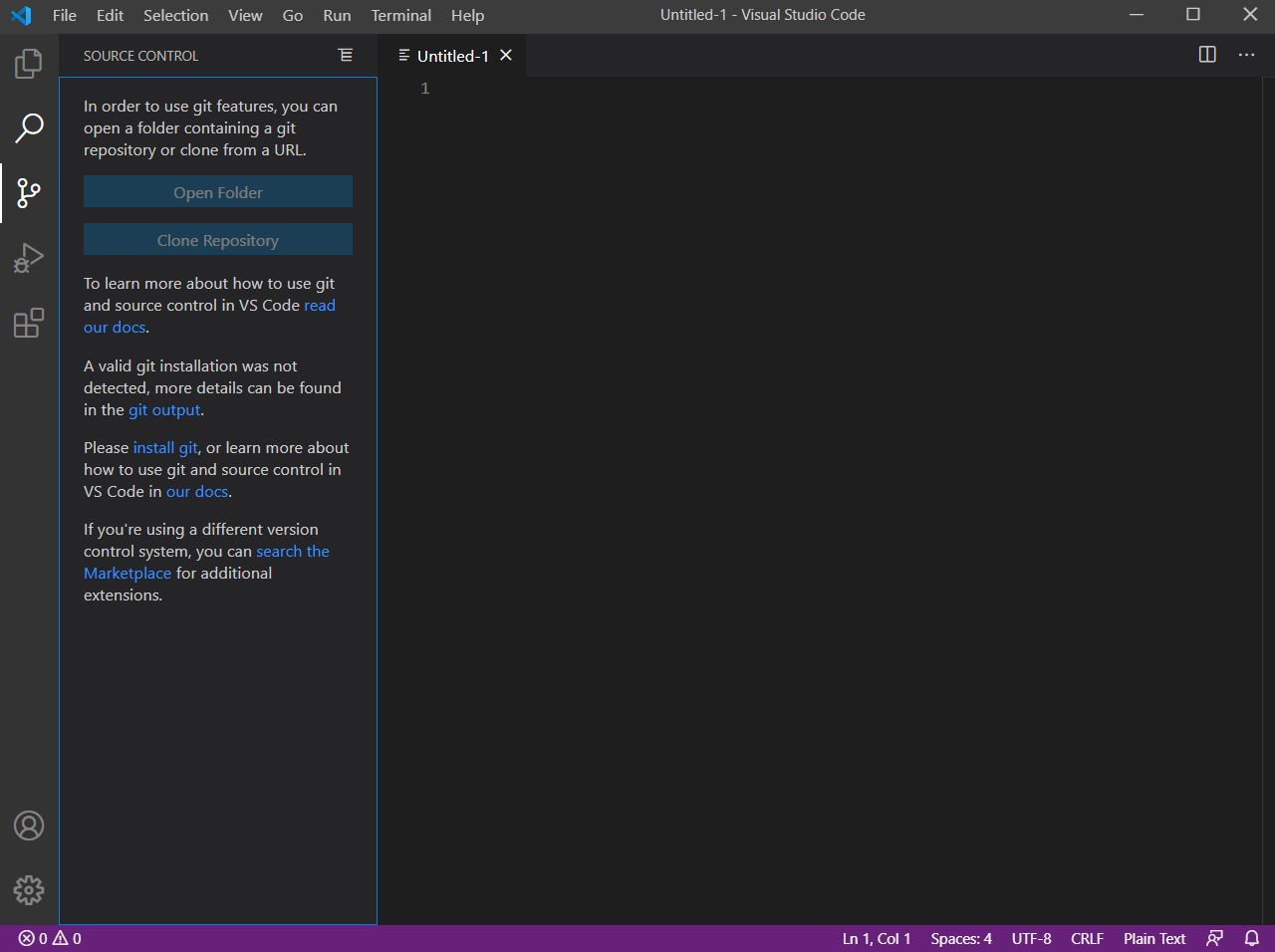Change language mode from Plain Text
The height and width of the screenshot is (952, 1275).
(1153, 938)
